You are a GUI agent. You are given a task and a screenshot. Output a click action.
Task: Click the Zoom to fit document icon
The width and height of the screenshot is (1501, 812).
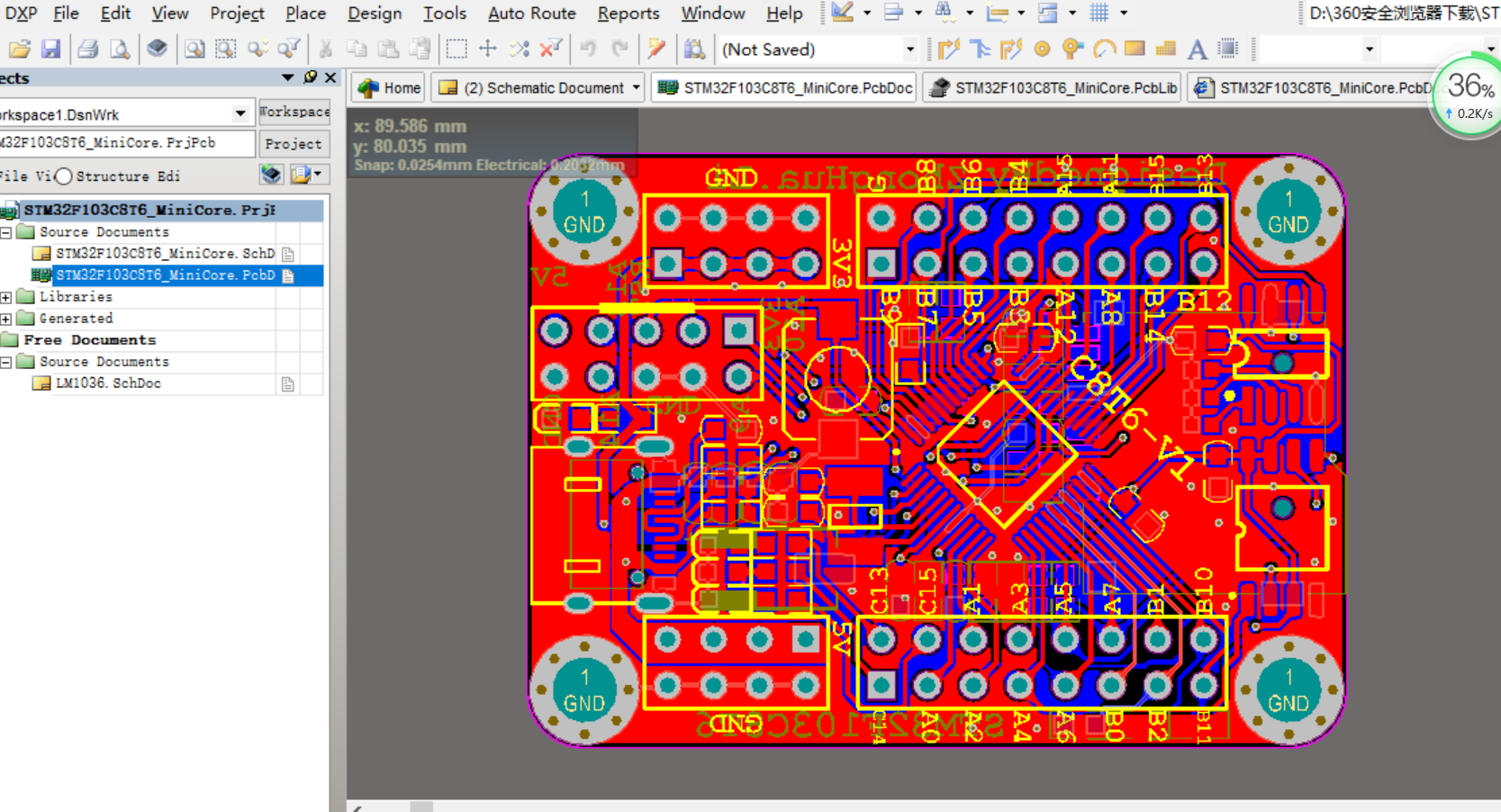(194, 49)
